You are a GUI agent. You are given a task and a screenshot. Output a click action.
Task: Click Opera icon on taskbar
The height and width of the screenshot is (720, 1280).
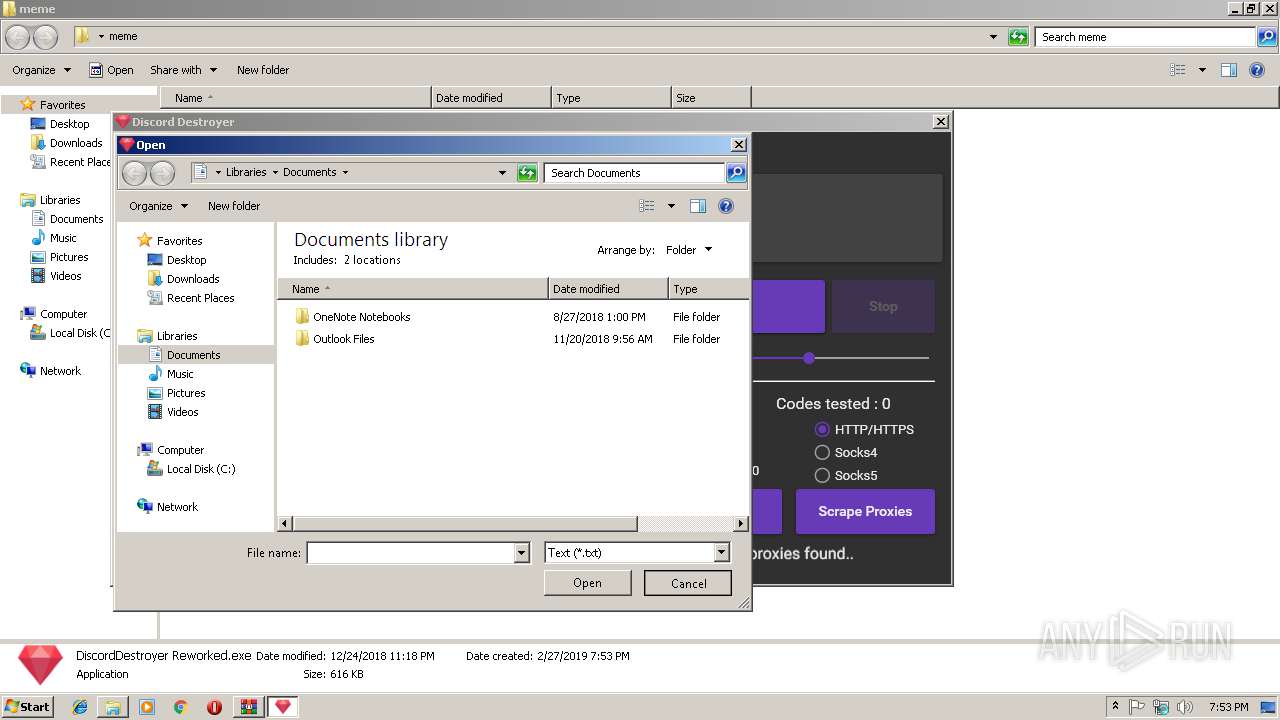[x=214, y=707]
